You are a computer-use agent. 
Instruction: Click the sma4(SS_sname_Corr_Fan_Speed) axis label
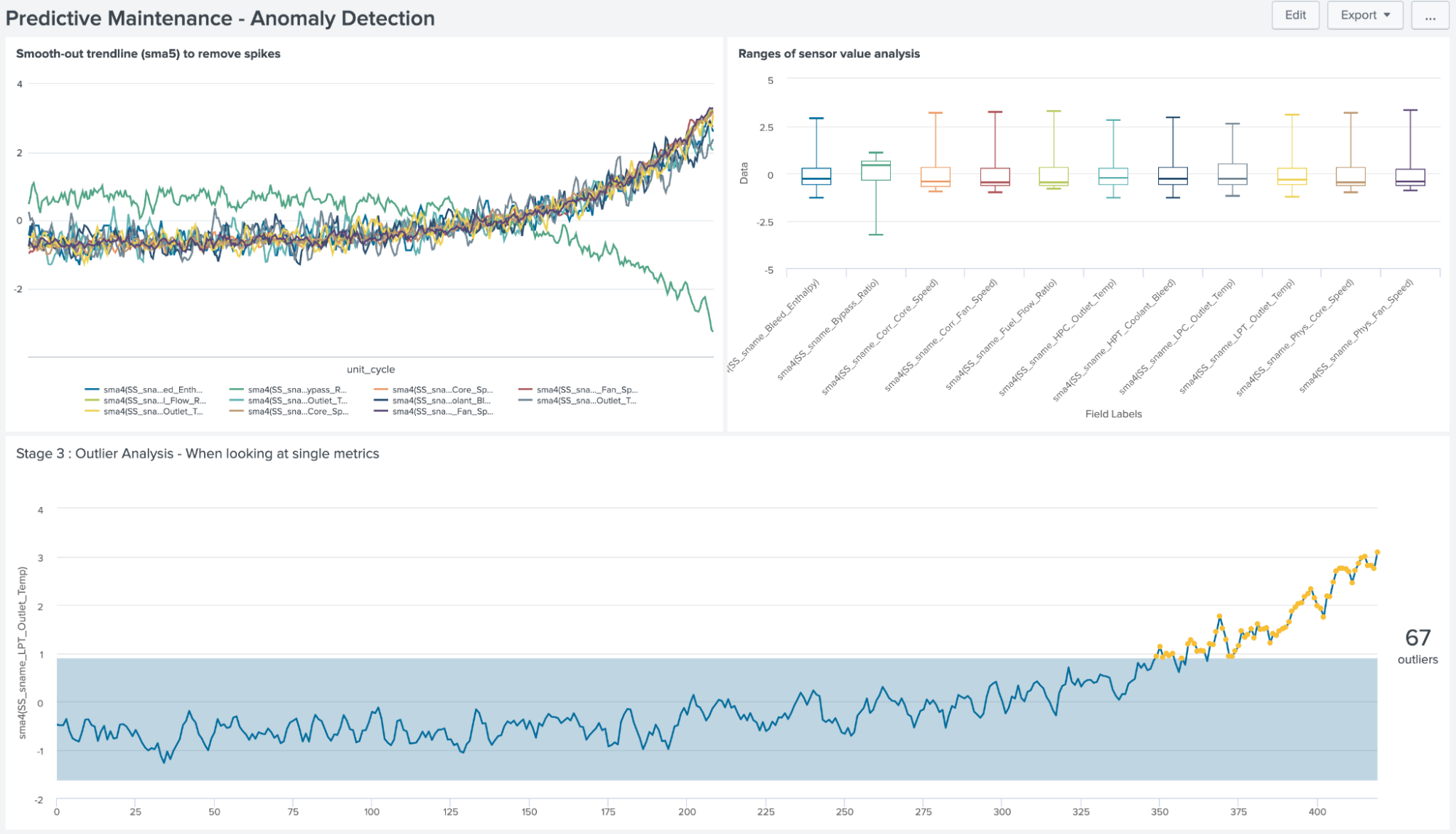[941, 335]
